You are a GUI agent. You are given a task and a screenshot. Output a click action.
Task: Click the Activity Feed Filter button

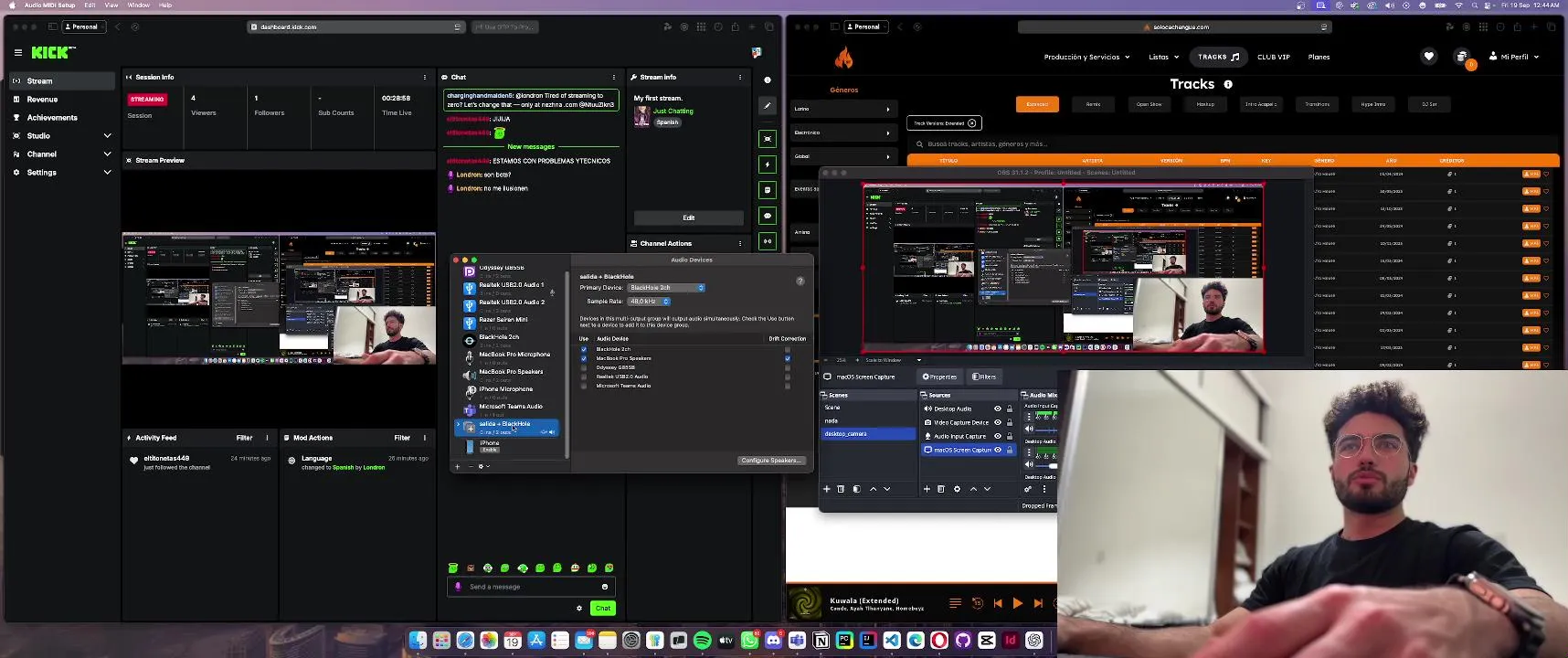click(245, 438)
